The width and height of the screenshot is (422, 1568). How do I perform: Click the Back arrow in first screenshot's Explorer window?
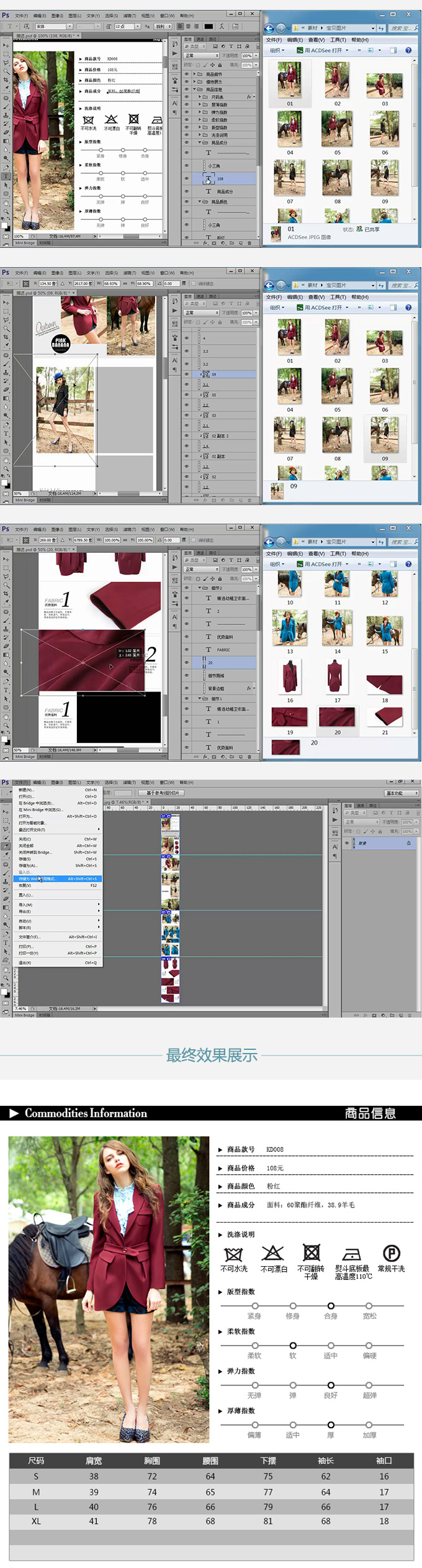point(269,28)
